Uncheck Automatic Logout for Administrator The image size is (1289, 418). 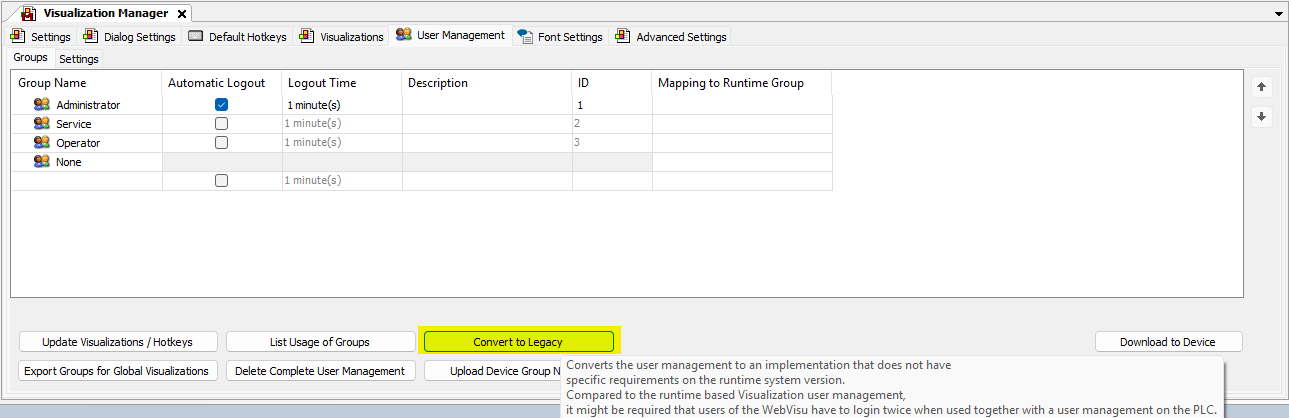coord(221,105)
